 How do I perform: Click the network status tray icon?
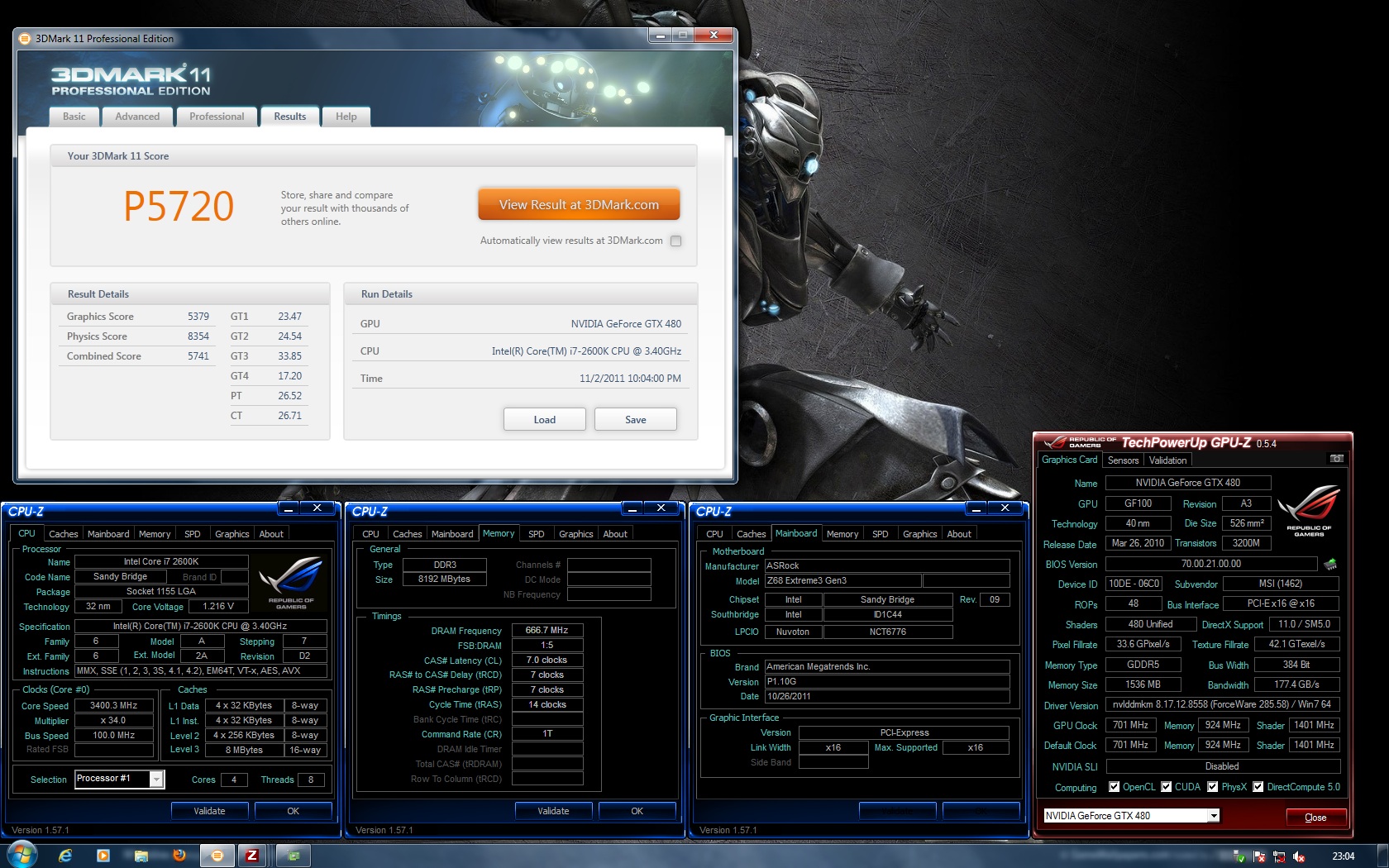[x=1279, y=856]
